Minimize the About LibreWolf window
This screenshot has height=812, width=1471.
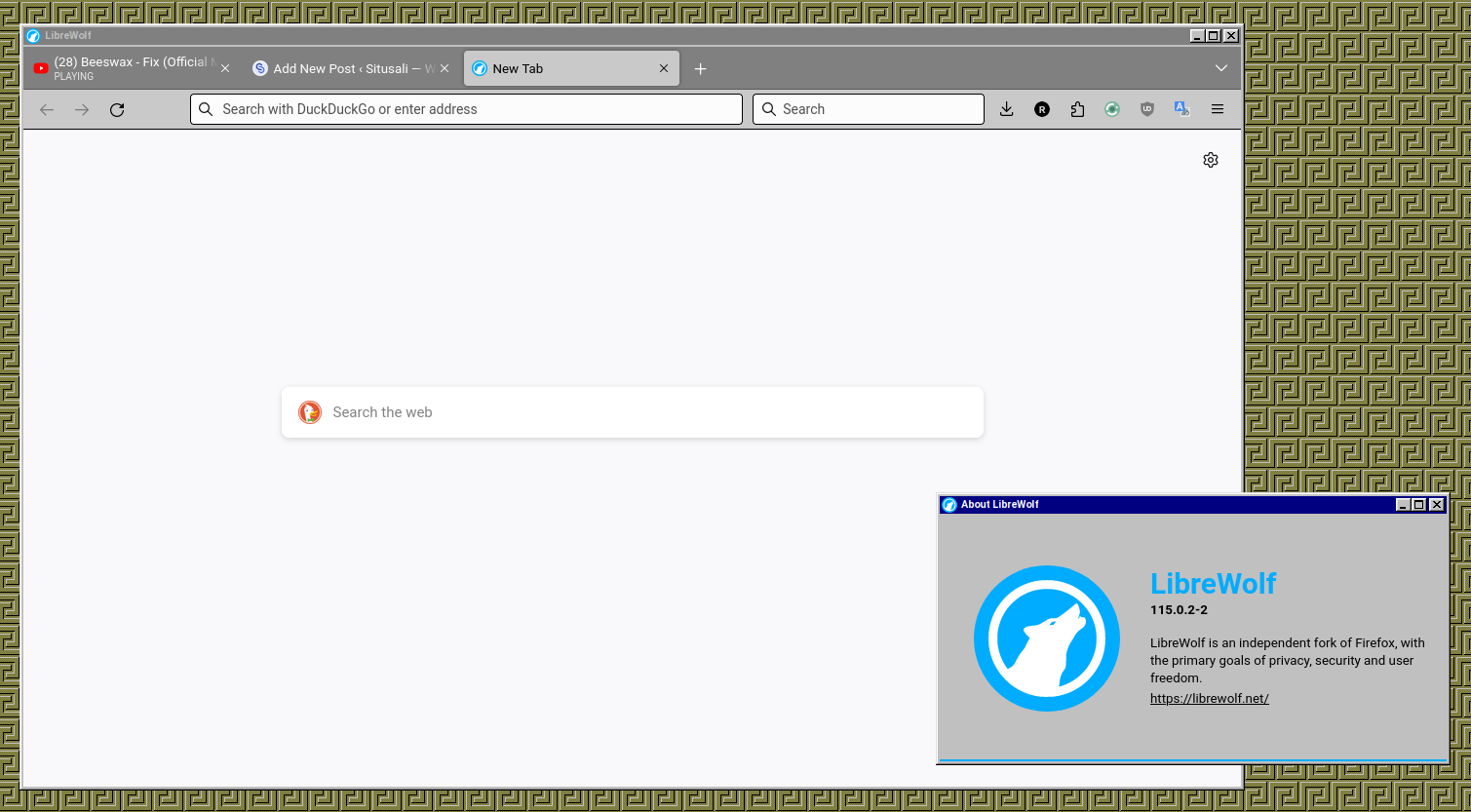1403,504
